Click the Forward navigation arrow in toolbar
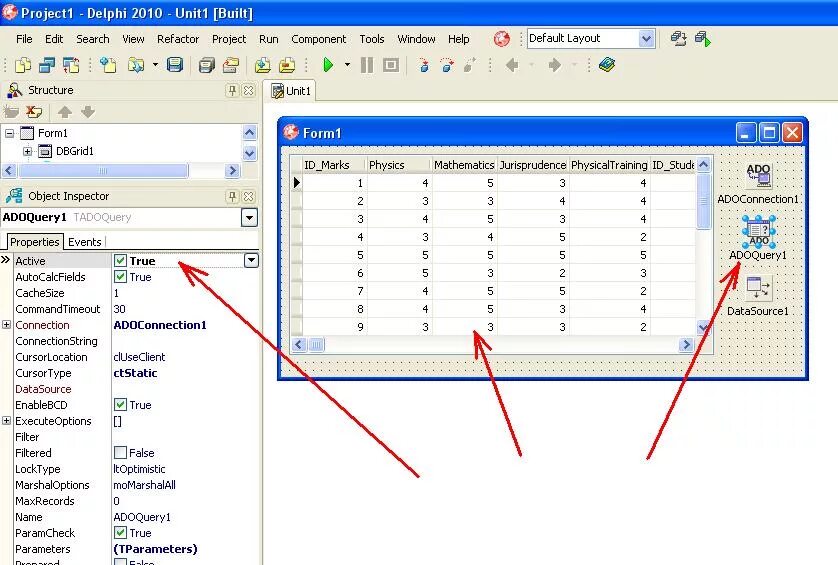838x565 pixels. (x=555, y=65)
